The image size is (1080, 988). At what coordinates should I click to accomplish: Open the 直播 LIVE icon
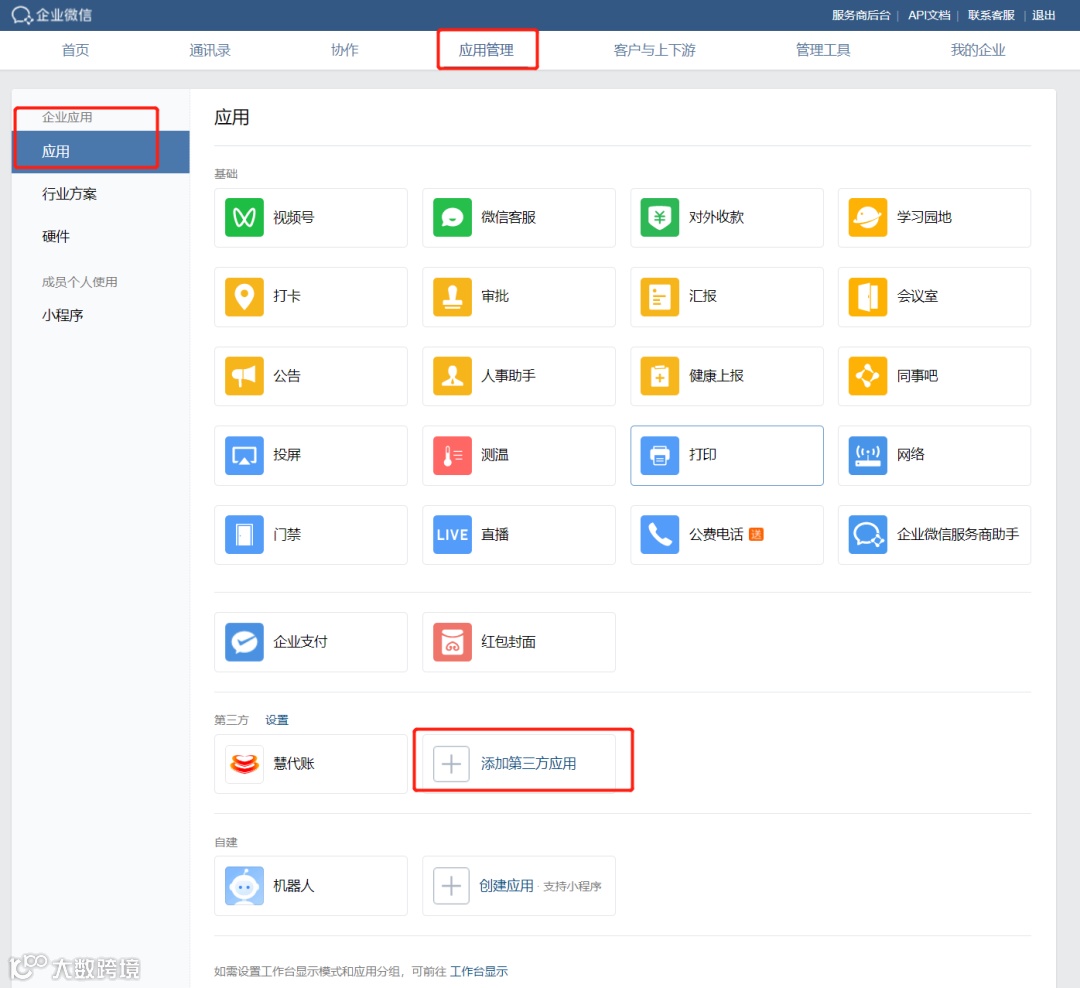[452, 535]
